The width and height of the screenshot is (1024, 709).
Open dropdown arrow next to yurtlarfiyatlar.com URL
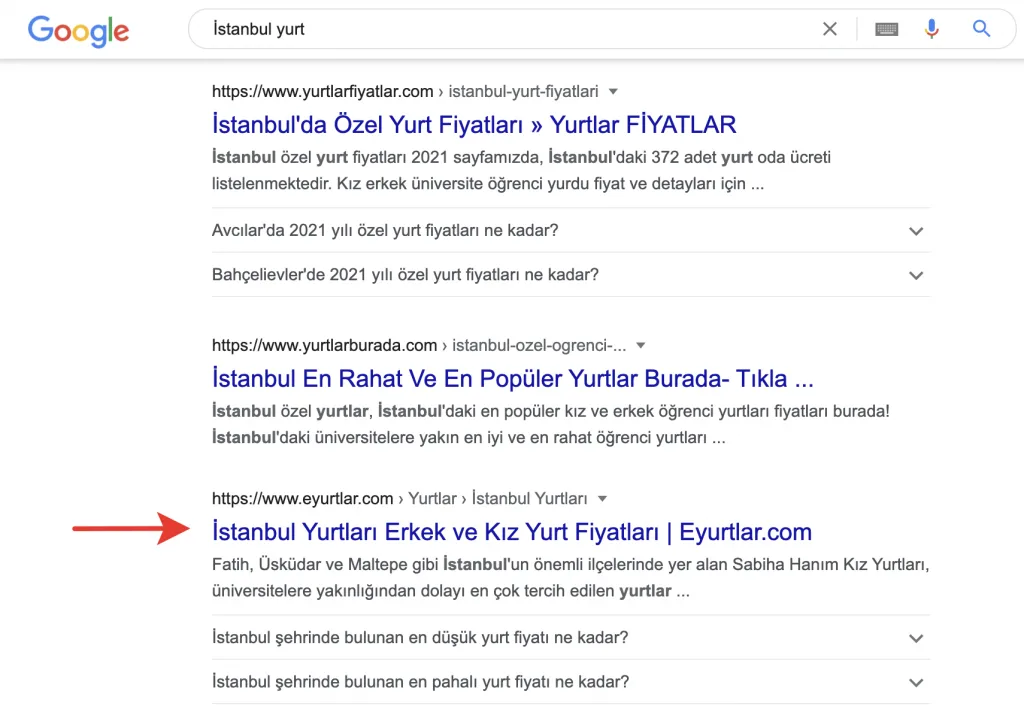coord(613,91)
